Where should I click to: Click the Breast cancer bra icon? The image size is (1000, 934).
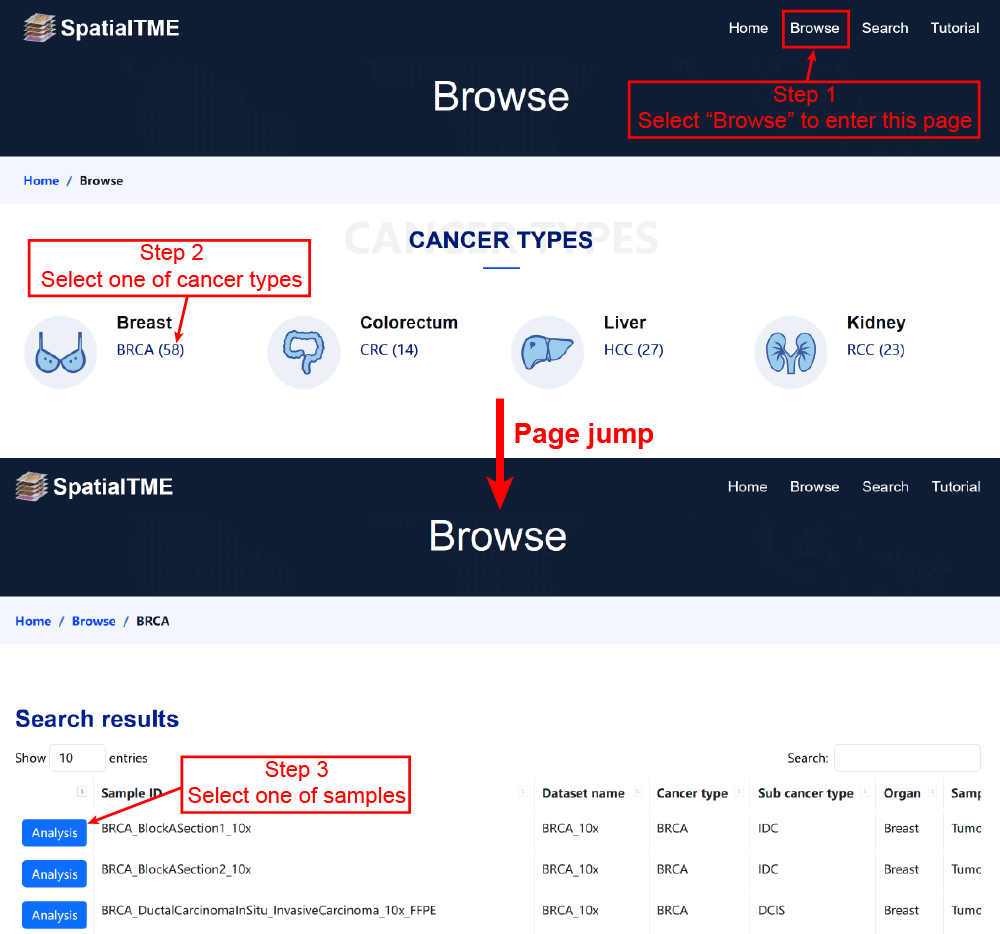[60, 352]
